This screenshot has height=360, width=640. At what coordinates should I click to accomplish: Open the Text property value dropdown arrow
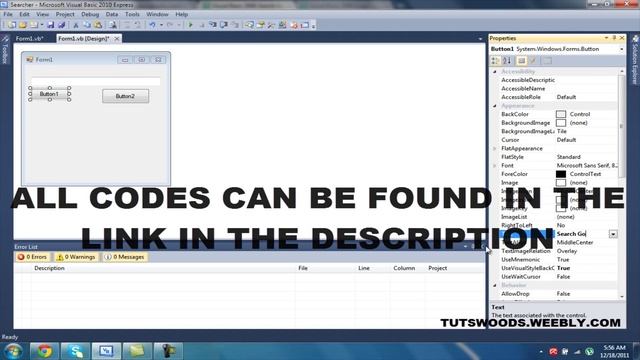[613, 234]
